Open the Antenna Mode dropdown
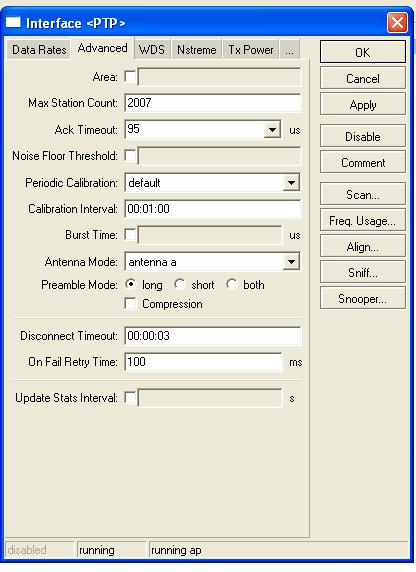Image resolution: width=416 pixels, height=572 pixels. coord(291,261)
